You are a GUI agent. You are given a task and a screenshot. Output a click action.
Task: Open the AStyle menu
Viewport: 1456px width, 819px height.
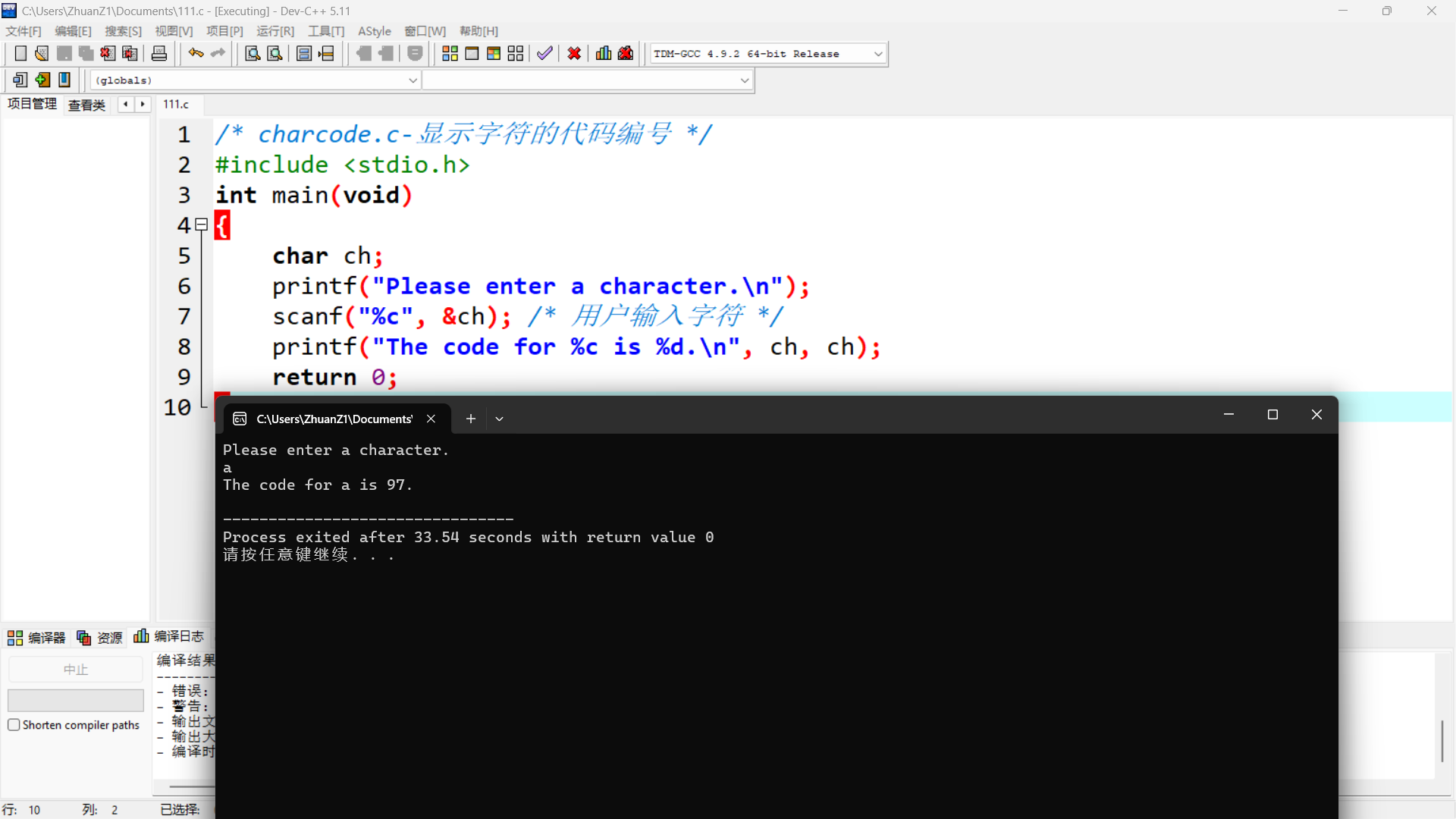[x=374, y=31]
